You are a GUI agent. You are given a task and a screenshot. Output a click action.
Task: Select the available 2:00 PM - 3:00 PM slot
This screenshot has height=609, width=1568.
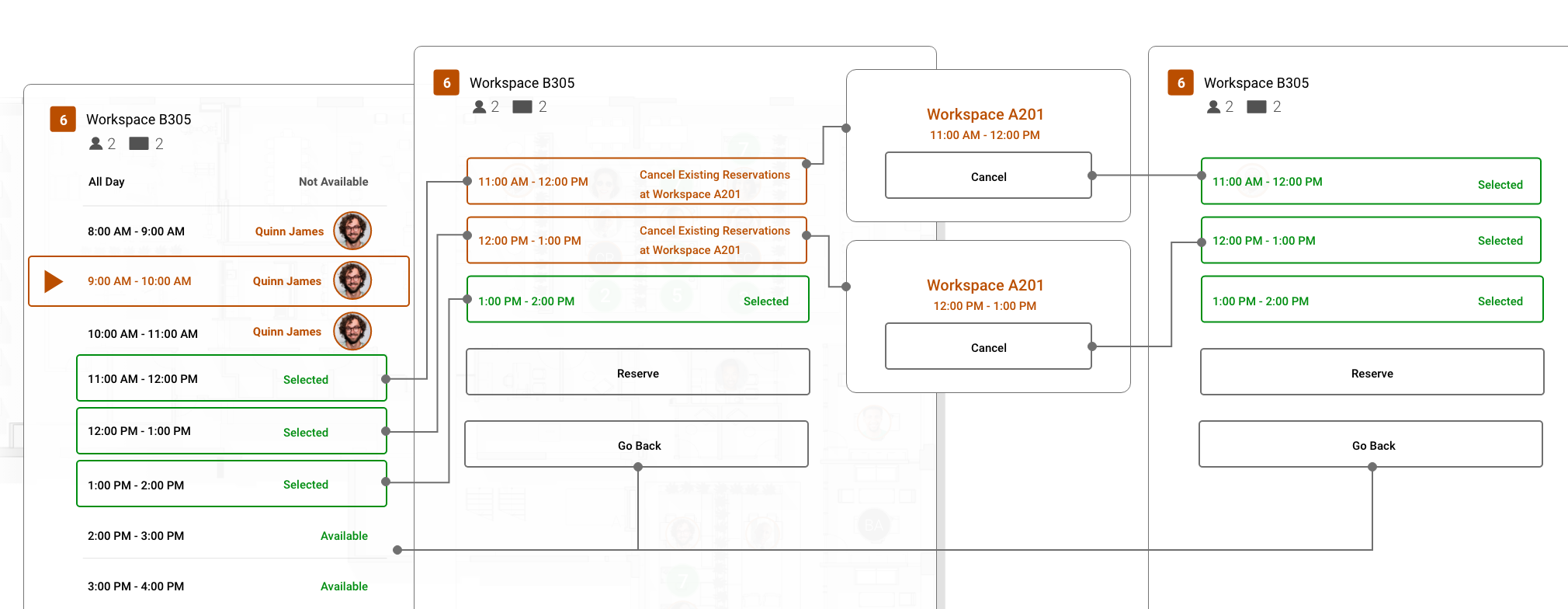click(231, 536)
